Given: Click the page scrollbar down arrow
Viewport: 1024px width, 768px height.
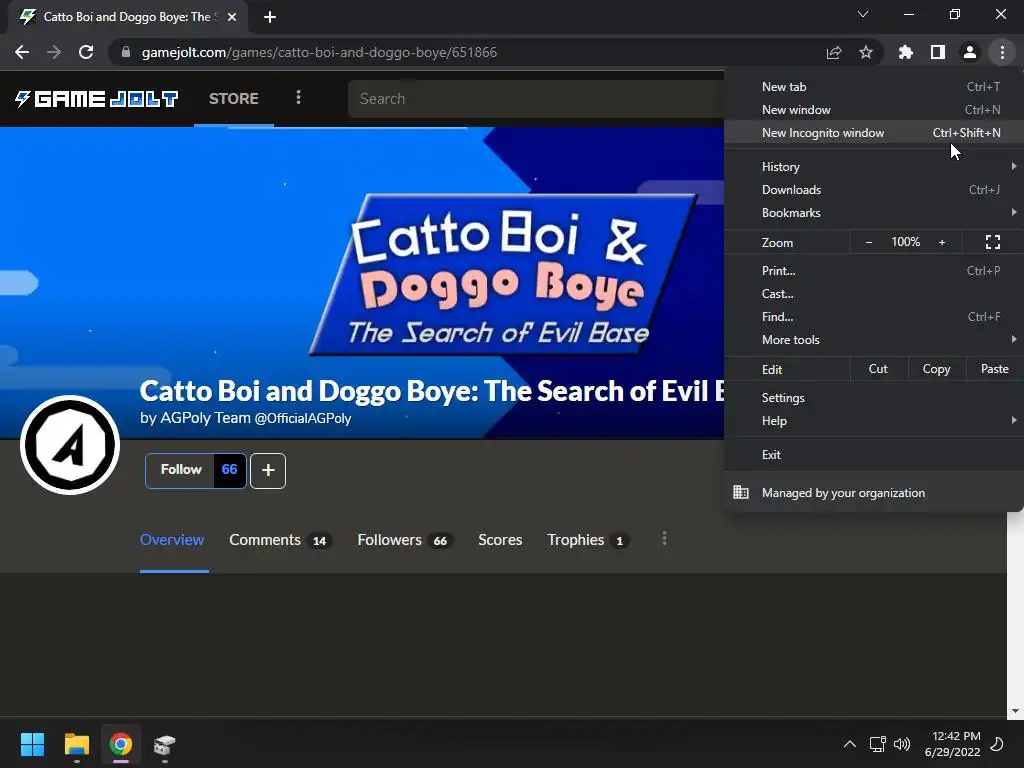Looking at the screenshot, I should click(1014, 711).
